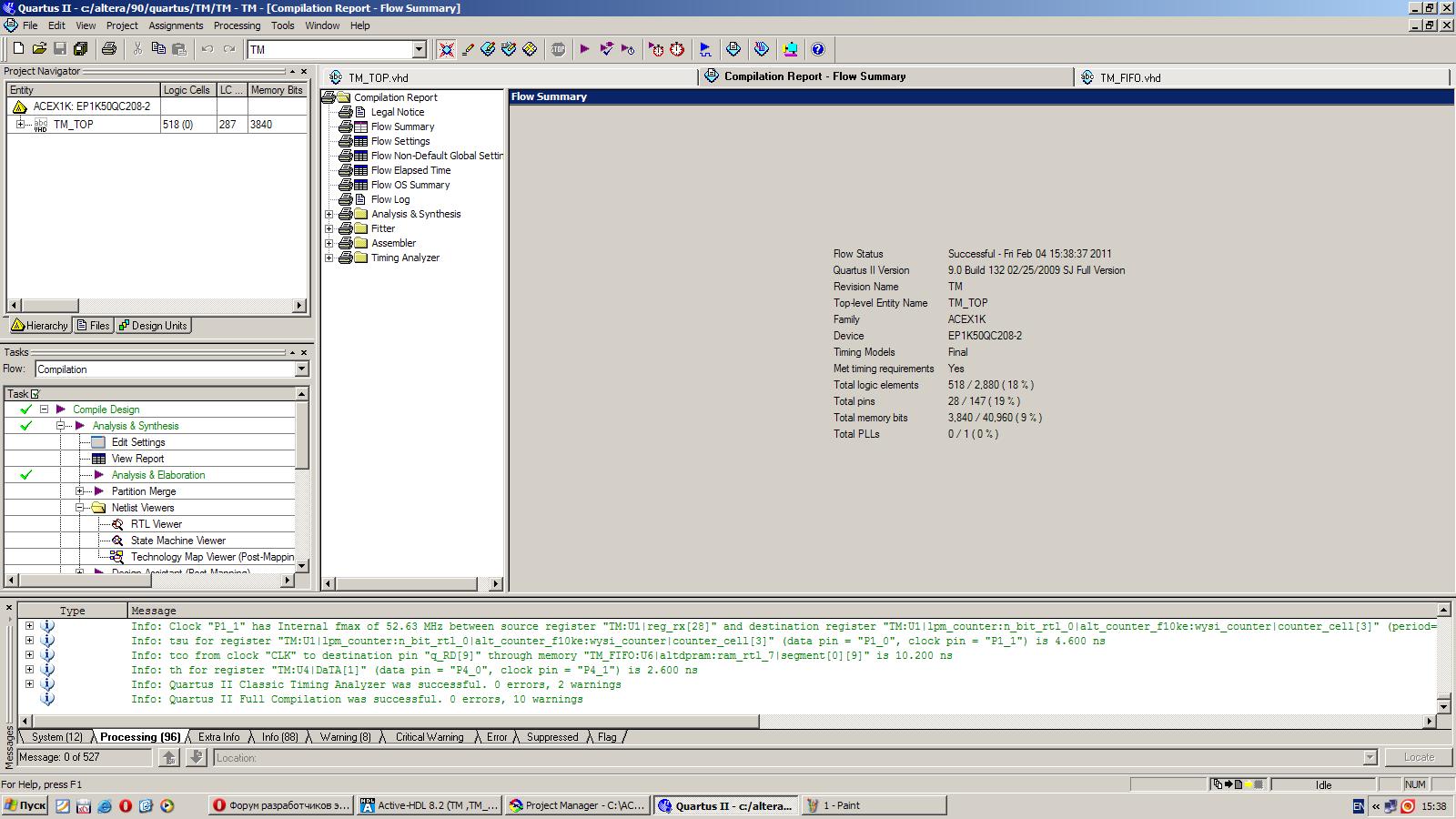Open RTL Viewer in Tasks list

pos(156,524)
